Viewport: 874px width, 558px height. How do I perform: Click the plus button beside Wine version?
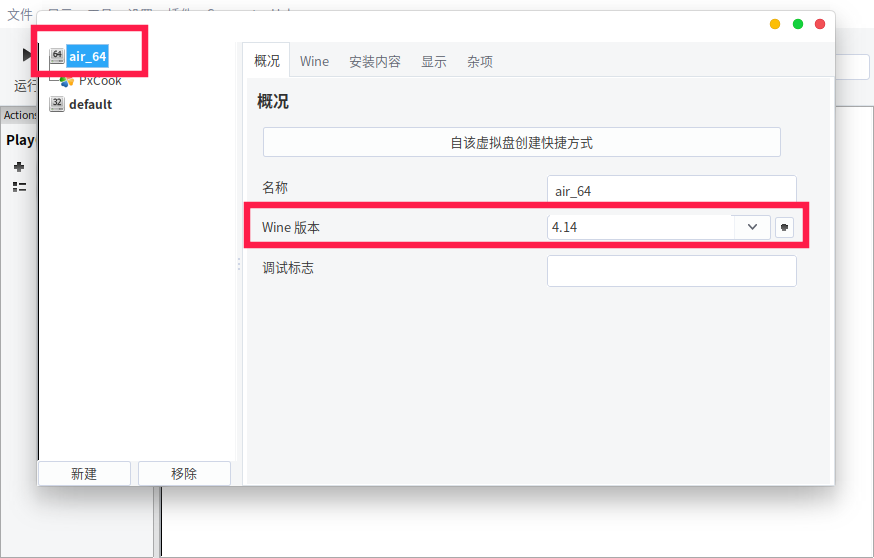coord(784,227)
